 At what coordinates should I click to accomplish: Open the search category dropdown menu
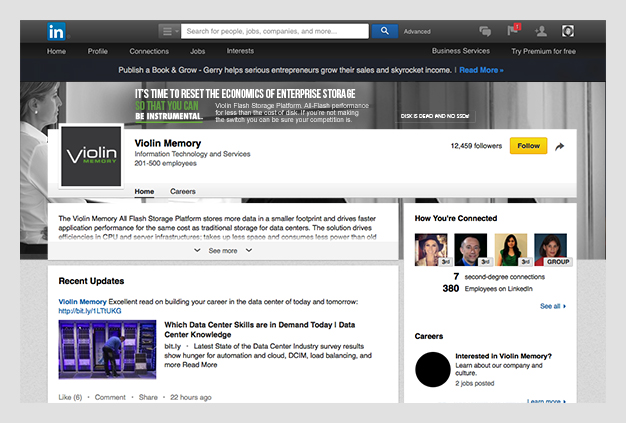(x=170, y=31)
